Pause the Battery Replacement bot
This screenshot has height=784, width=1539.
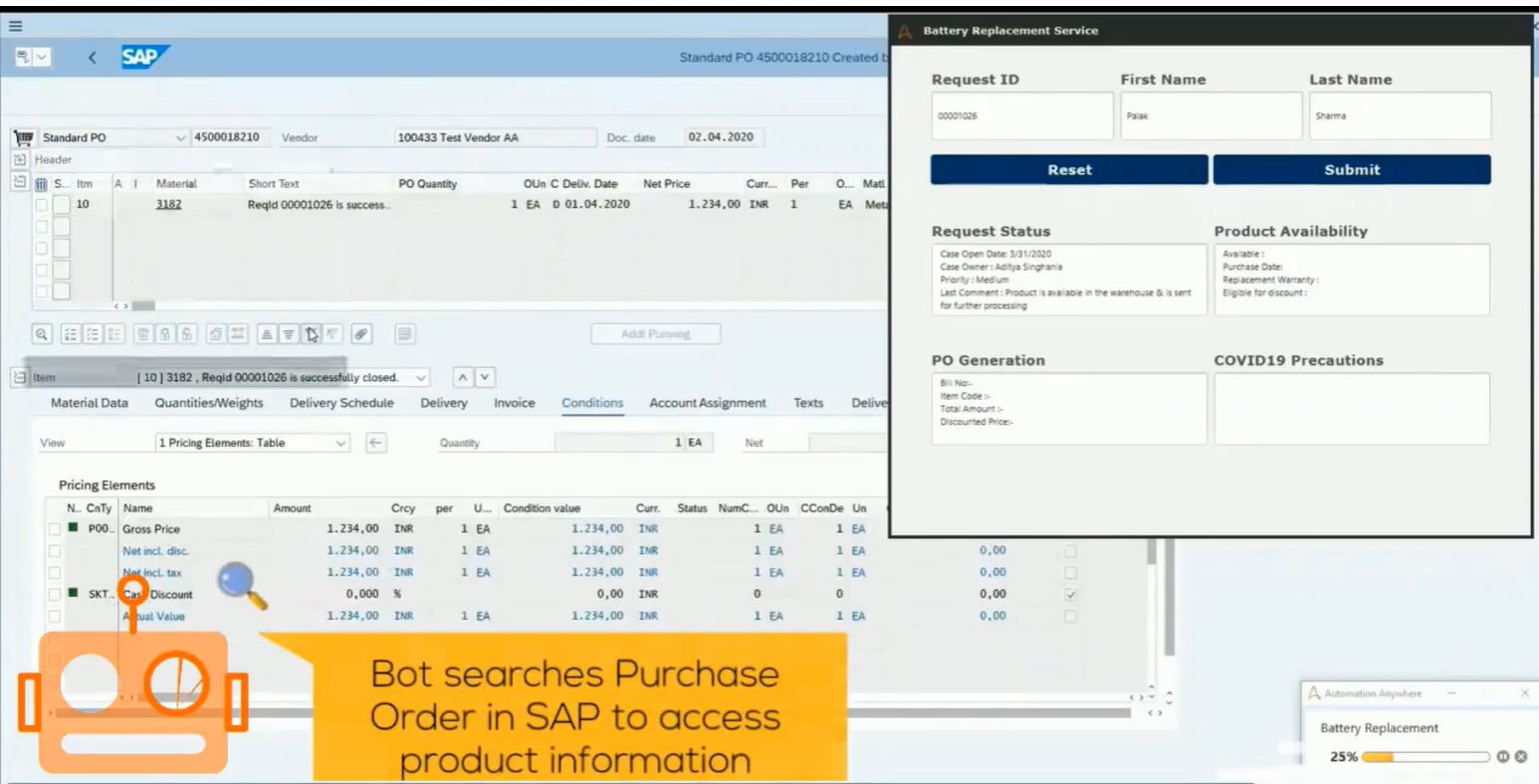pos(1503,757)
